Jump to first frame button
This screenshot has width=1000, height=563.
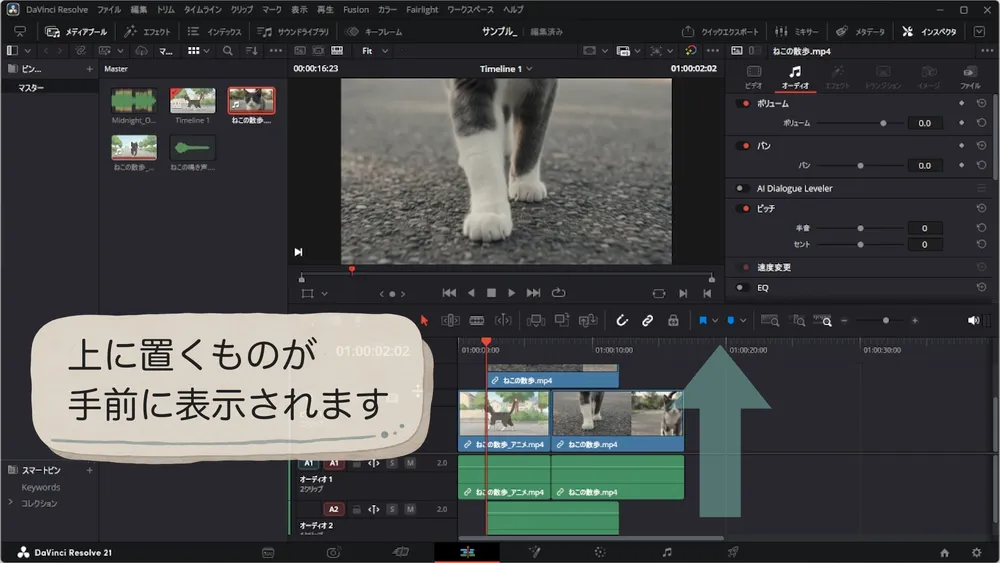[x=449, y=293]
